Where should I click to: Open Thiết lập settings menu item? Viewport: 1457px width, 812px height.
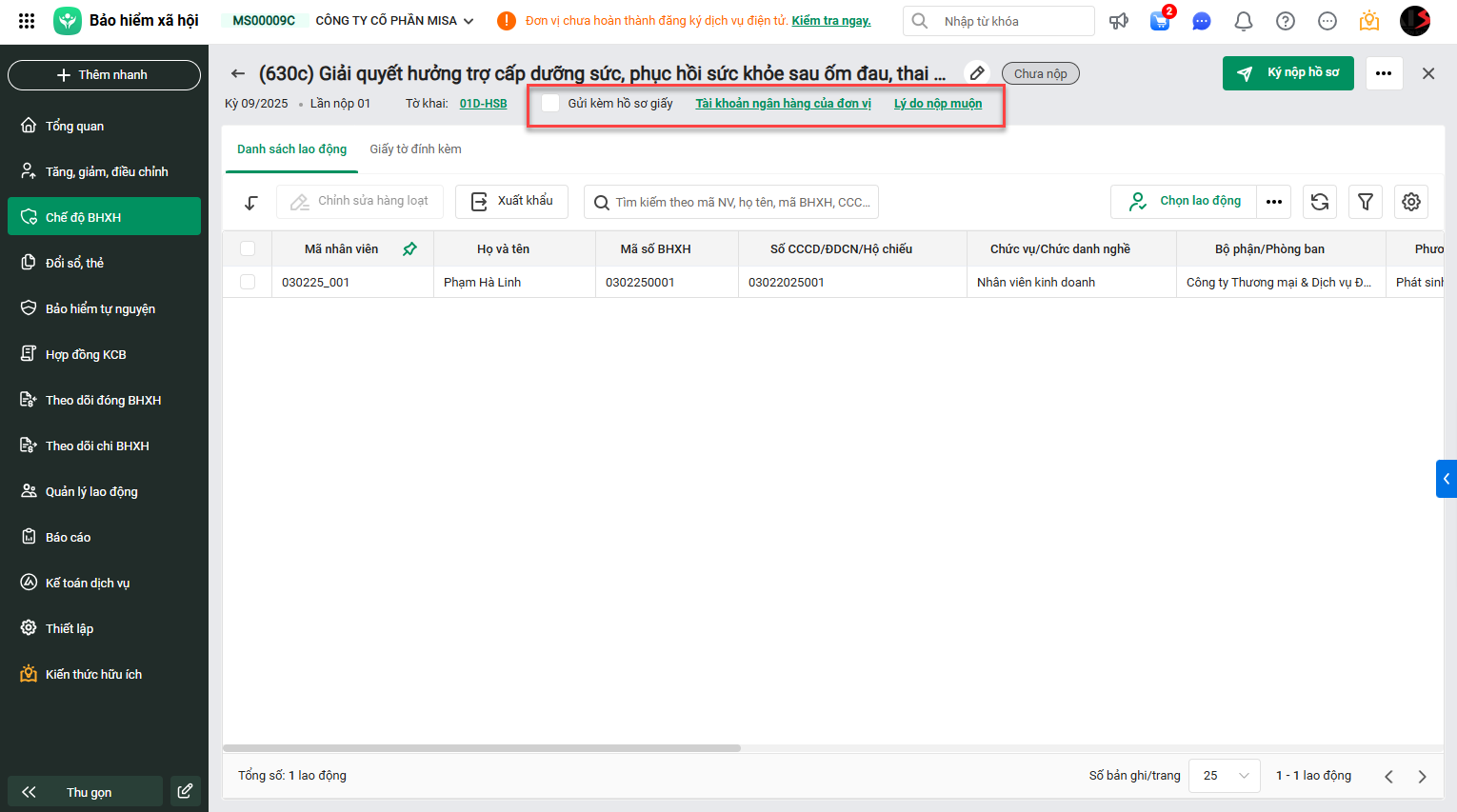pyautogui.click(x=104, y=628)
